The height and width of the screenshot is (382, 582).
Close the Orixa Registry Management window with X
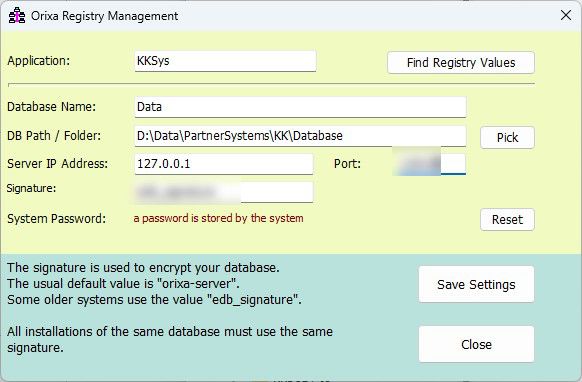[566, 15]
